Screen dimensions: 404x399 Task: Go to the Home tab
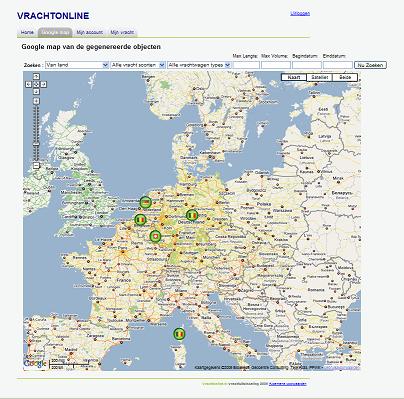click(27, 32)
